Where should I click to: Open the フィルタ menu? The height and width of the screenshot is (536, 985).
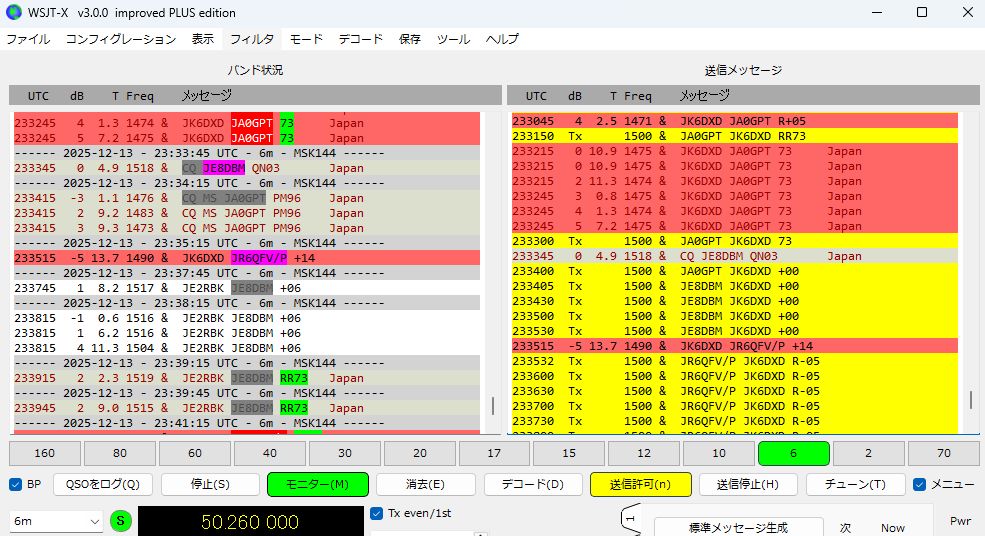(x=252, y=39)
